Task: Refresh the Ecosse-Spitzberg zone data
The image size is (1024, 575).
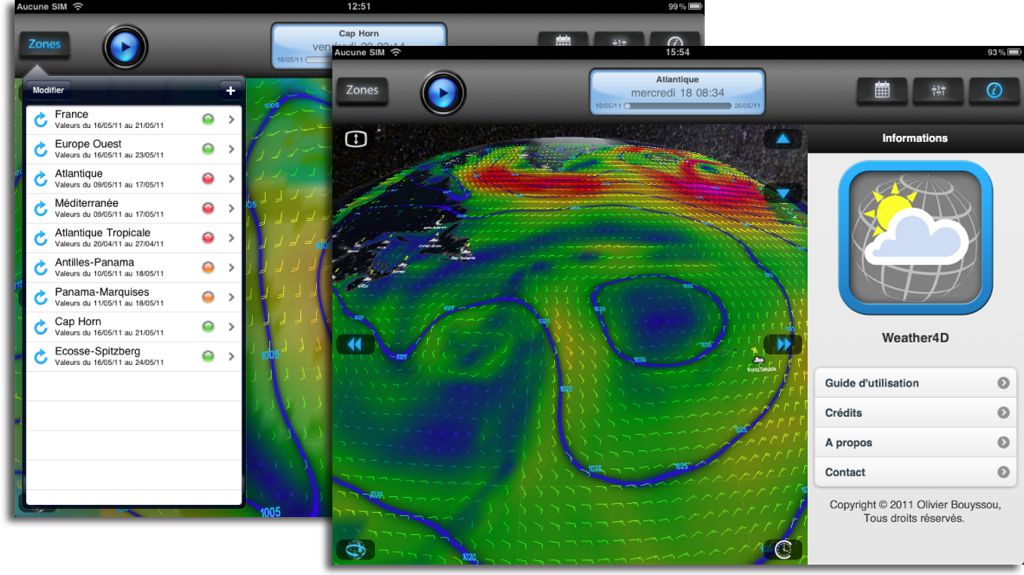Action: point(40,356)
